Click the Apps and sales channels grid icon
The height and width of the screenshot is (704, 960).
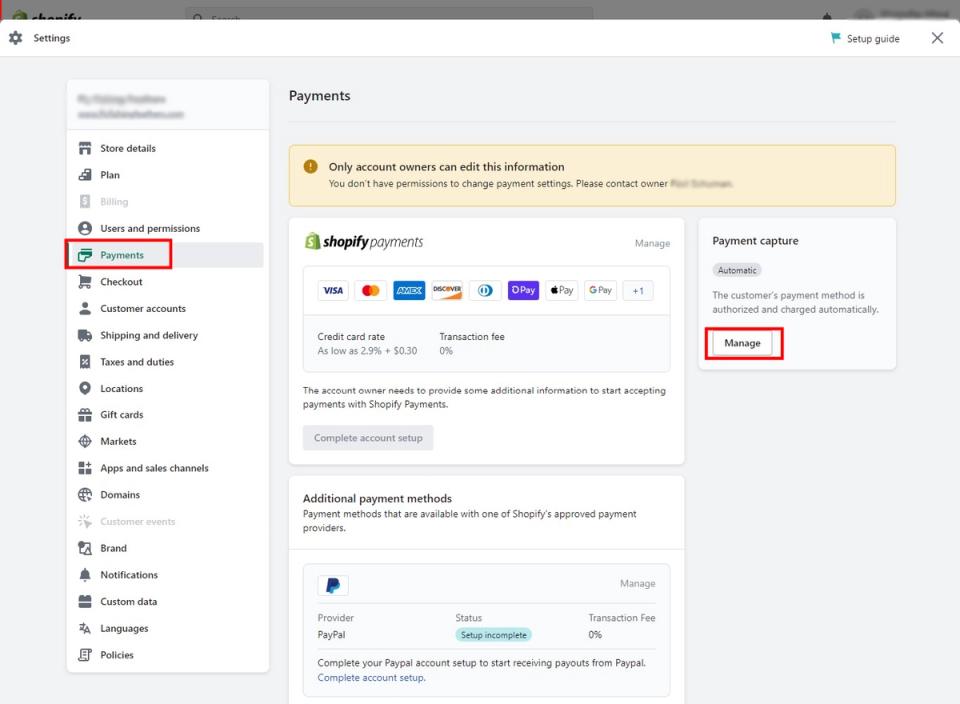pos(85,468)
